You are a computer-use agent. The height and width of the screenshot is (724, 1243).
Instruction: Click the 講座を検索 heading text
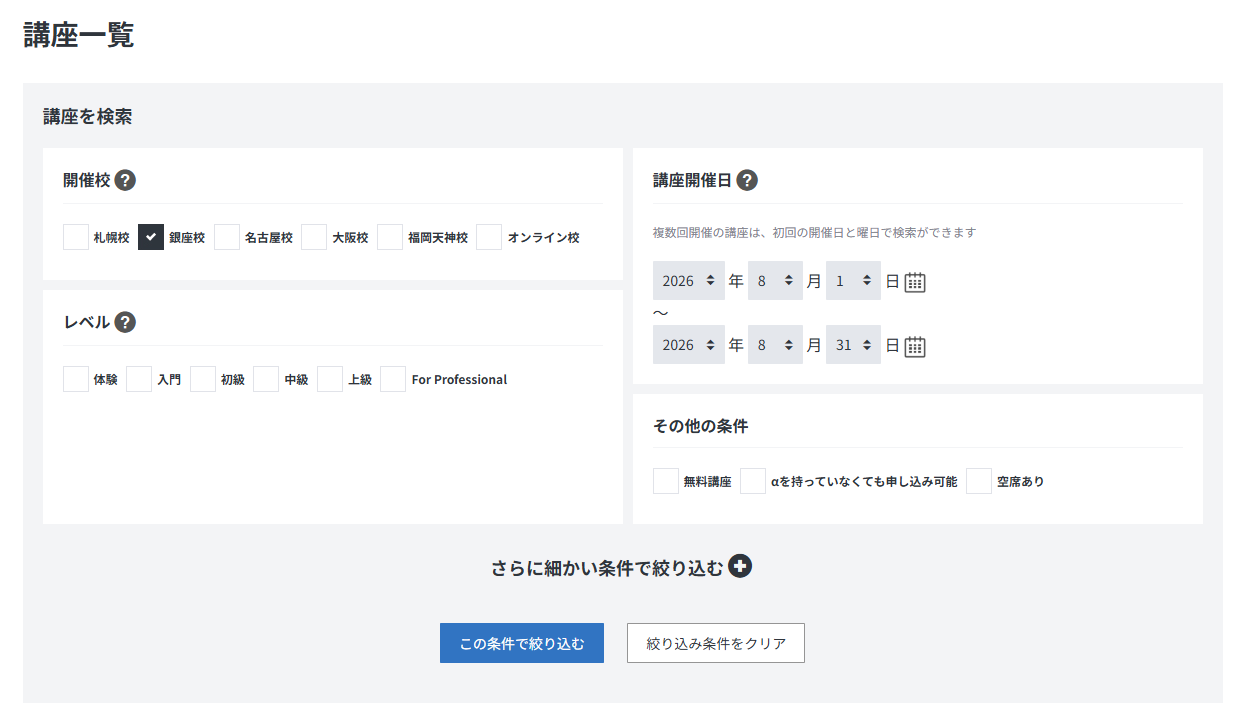[88, 117]
